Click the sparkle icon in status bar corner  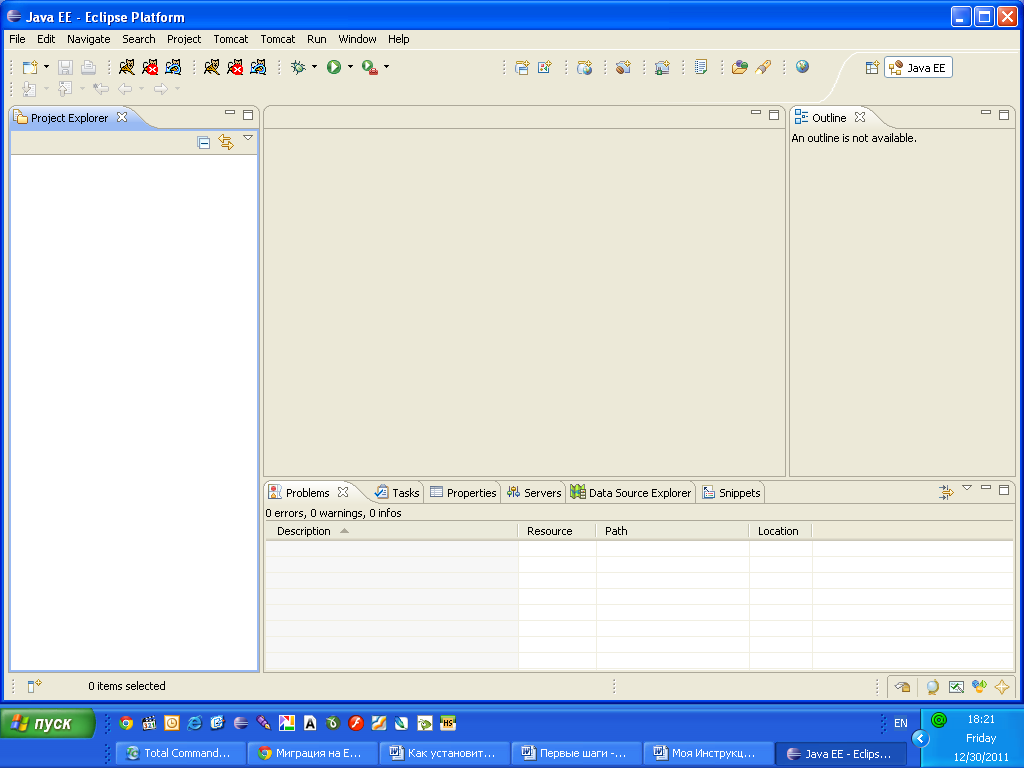tap(1002, 687)
